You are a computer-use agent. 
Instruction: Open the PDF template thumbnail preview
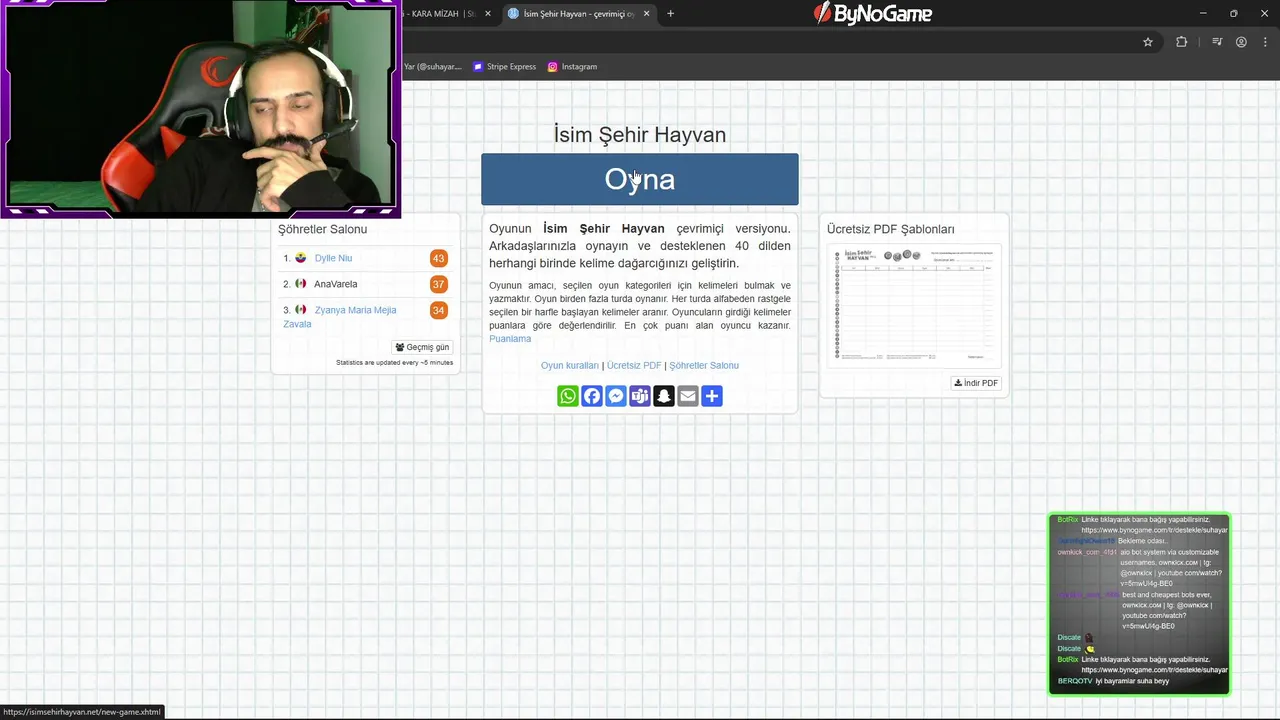tap(914, 305)
